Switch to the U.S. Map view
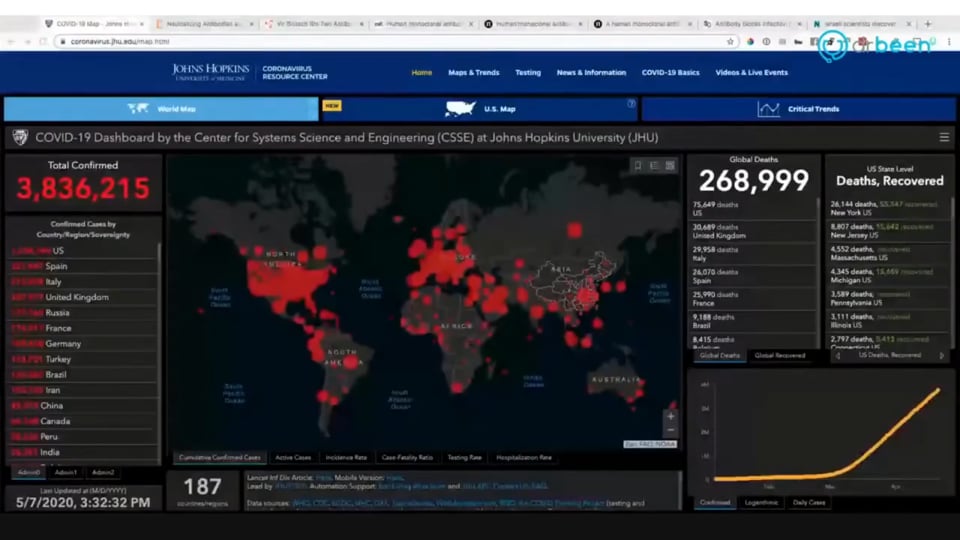Screen dimensions: 960x540 tap(479, 109)
